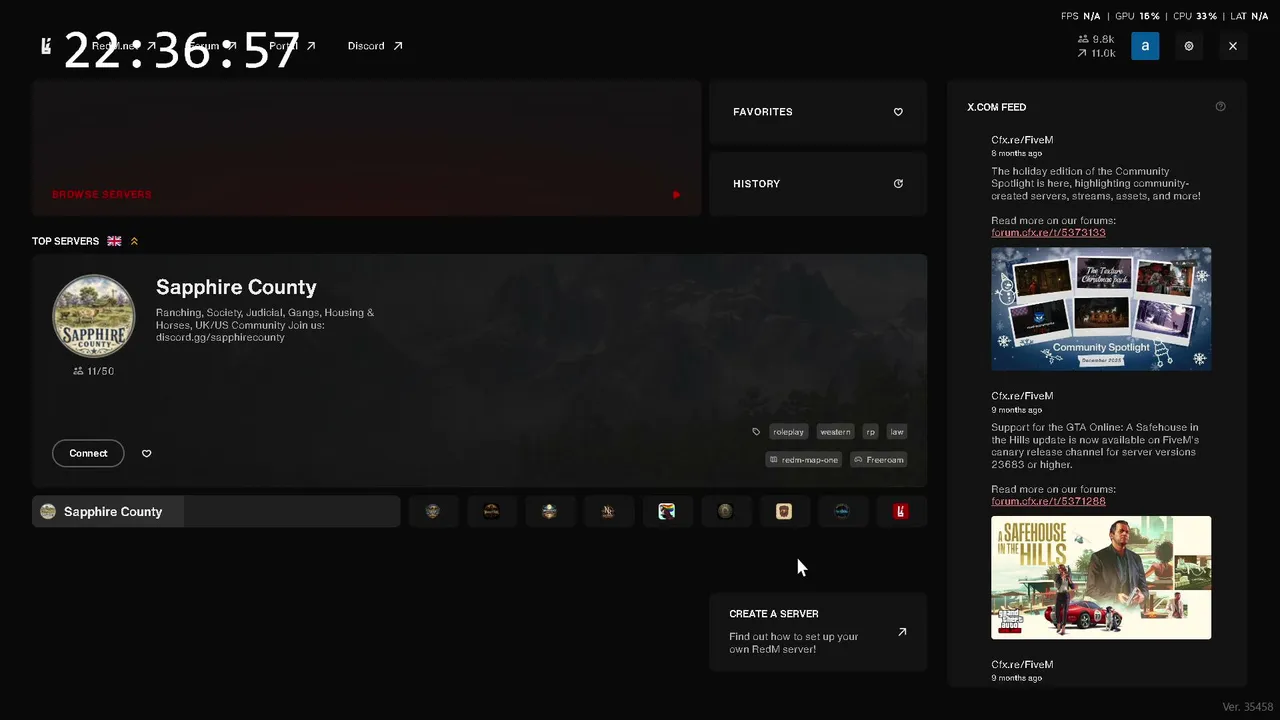Open the blue "a" user account button
1280x720 pixels.
(1145, 46)
